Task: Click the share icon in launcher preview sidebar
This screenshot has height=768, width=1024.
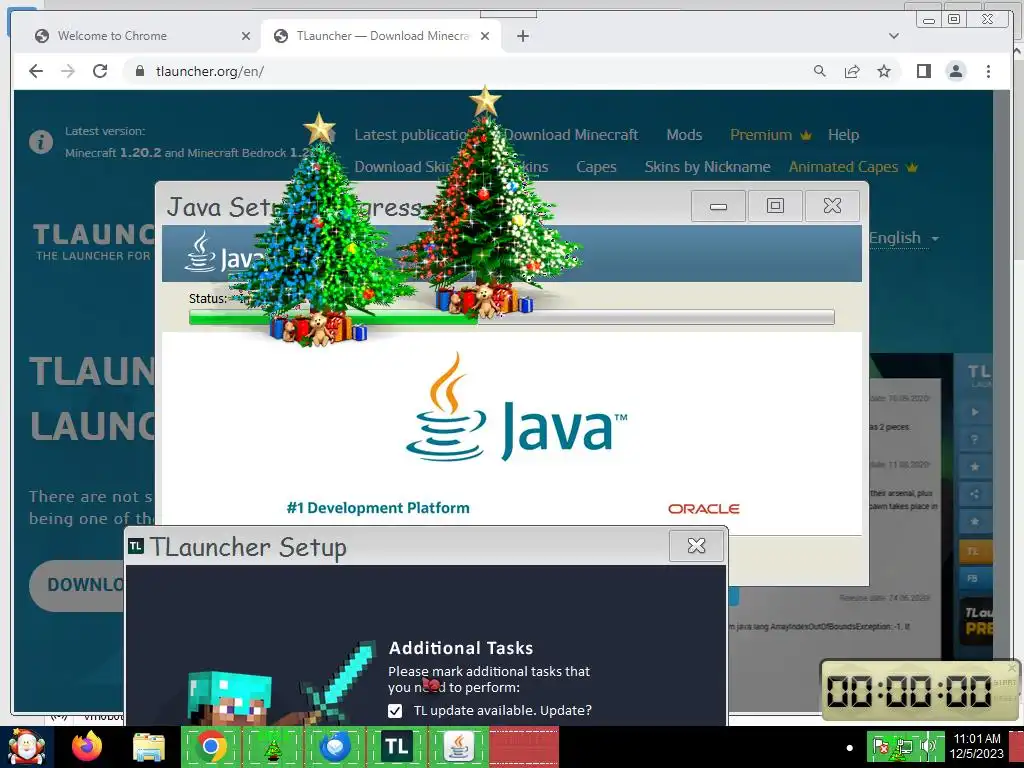Action: click(974, 494)
